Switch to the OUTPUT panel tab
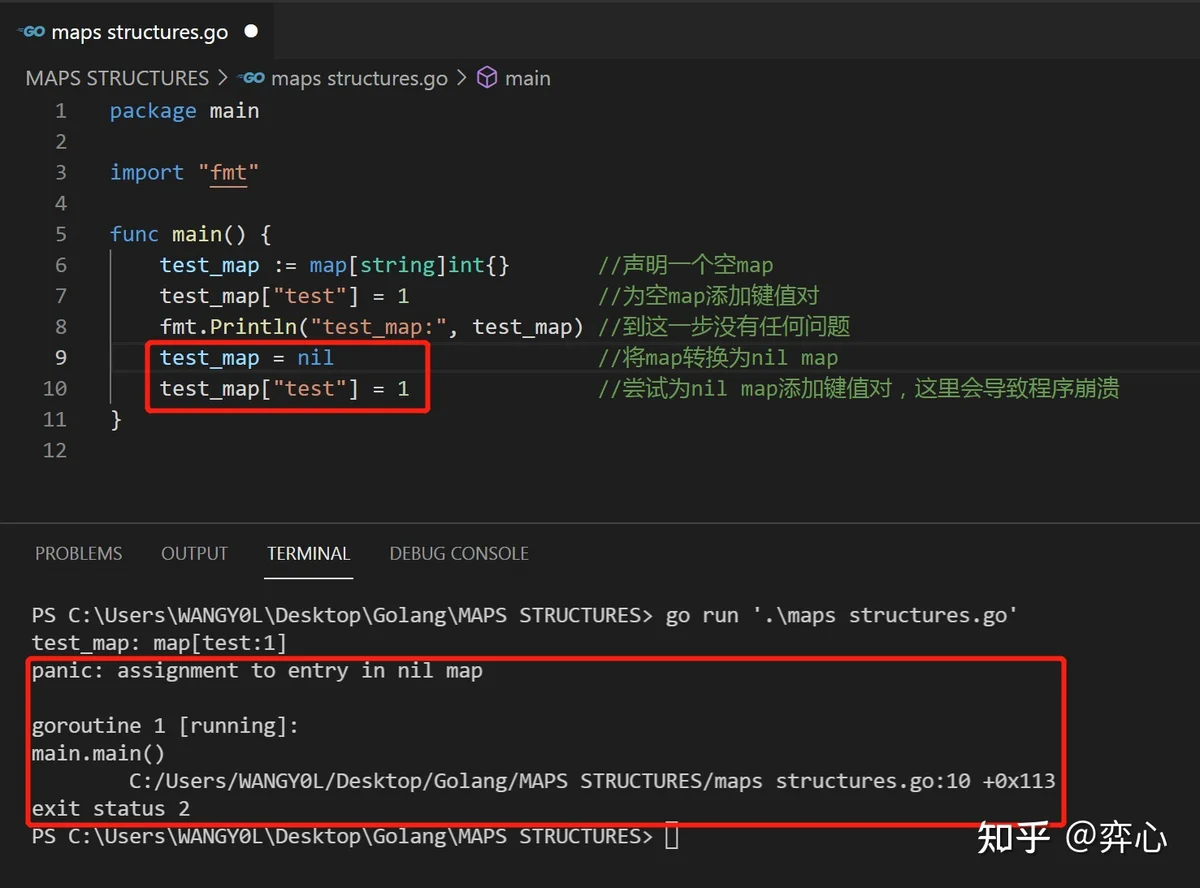Screen dimensions: 1200x888 pyautogui.click(x=194, y=553)
